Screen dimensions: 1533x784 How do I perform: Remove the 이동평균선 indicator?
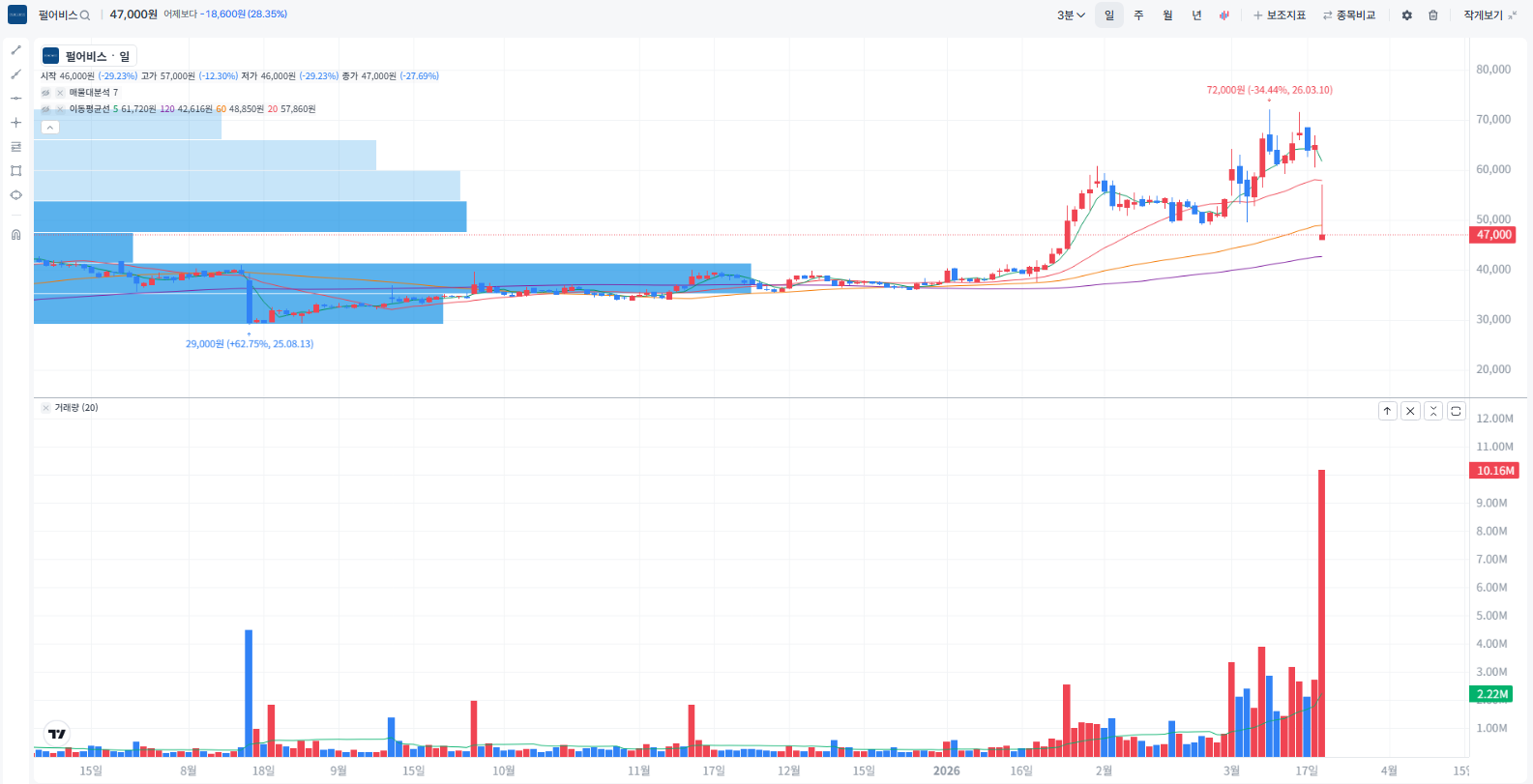click(x=60, y=109)
